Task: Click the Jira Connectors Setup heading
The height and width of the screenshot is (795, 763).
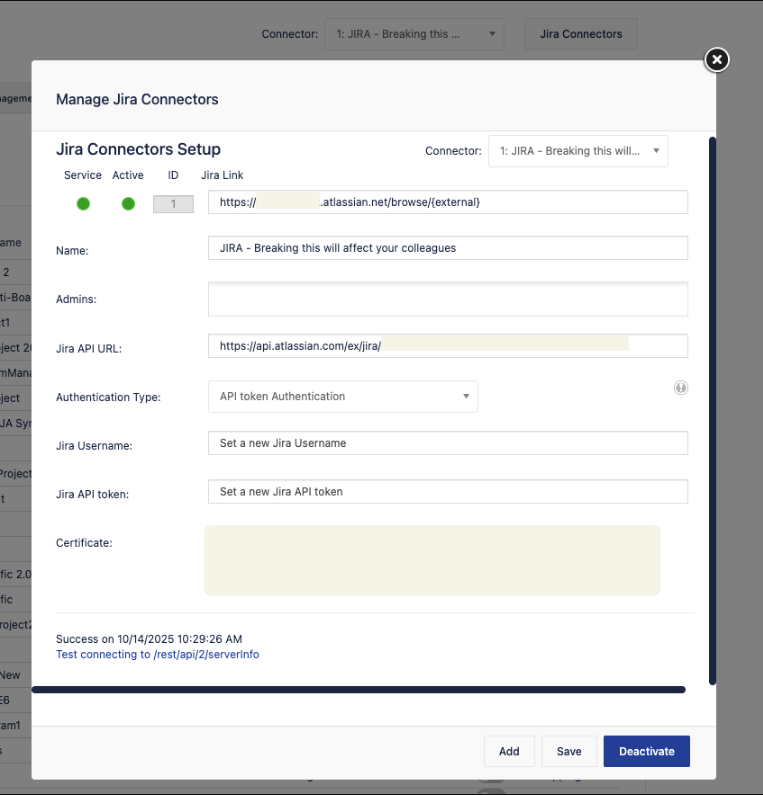Action: [138, 149]
